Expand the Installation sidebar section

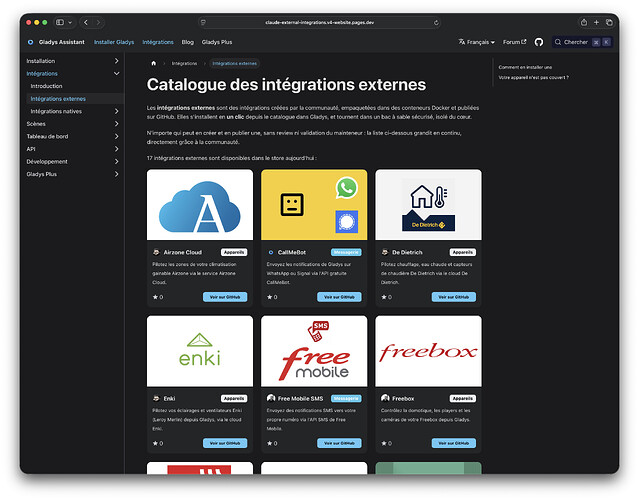[x=117, y=61]
